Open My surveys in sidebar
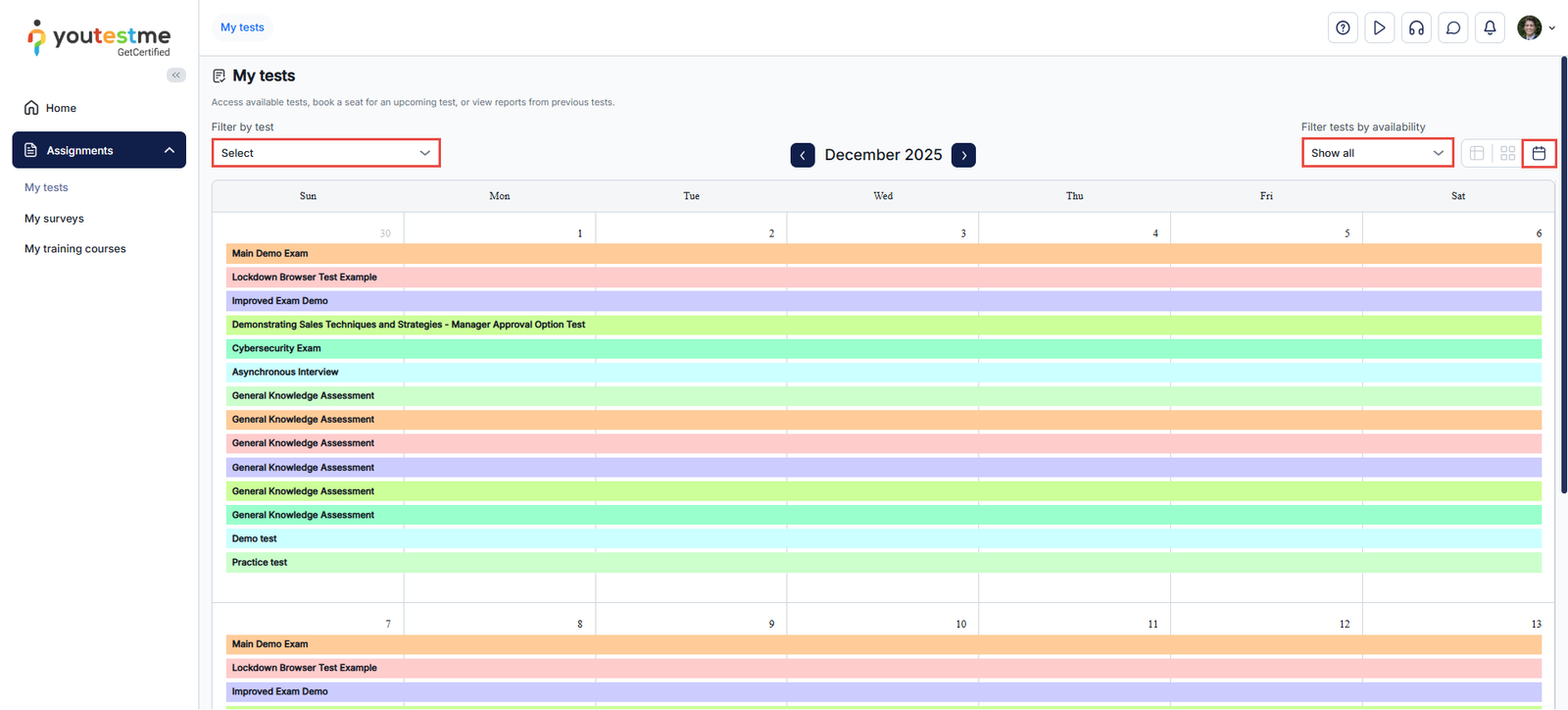1568x710 pixels. click(54, 219)
